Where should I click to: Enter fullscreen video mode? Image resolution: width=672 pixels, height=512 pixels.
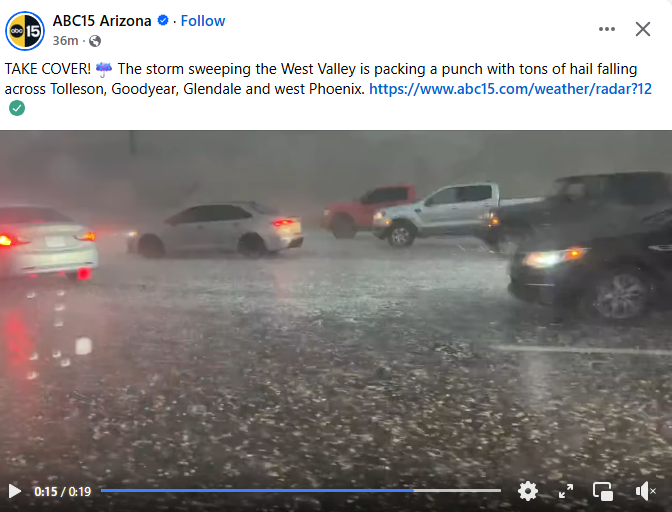[566, 491]
